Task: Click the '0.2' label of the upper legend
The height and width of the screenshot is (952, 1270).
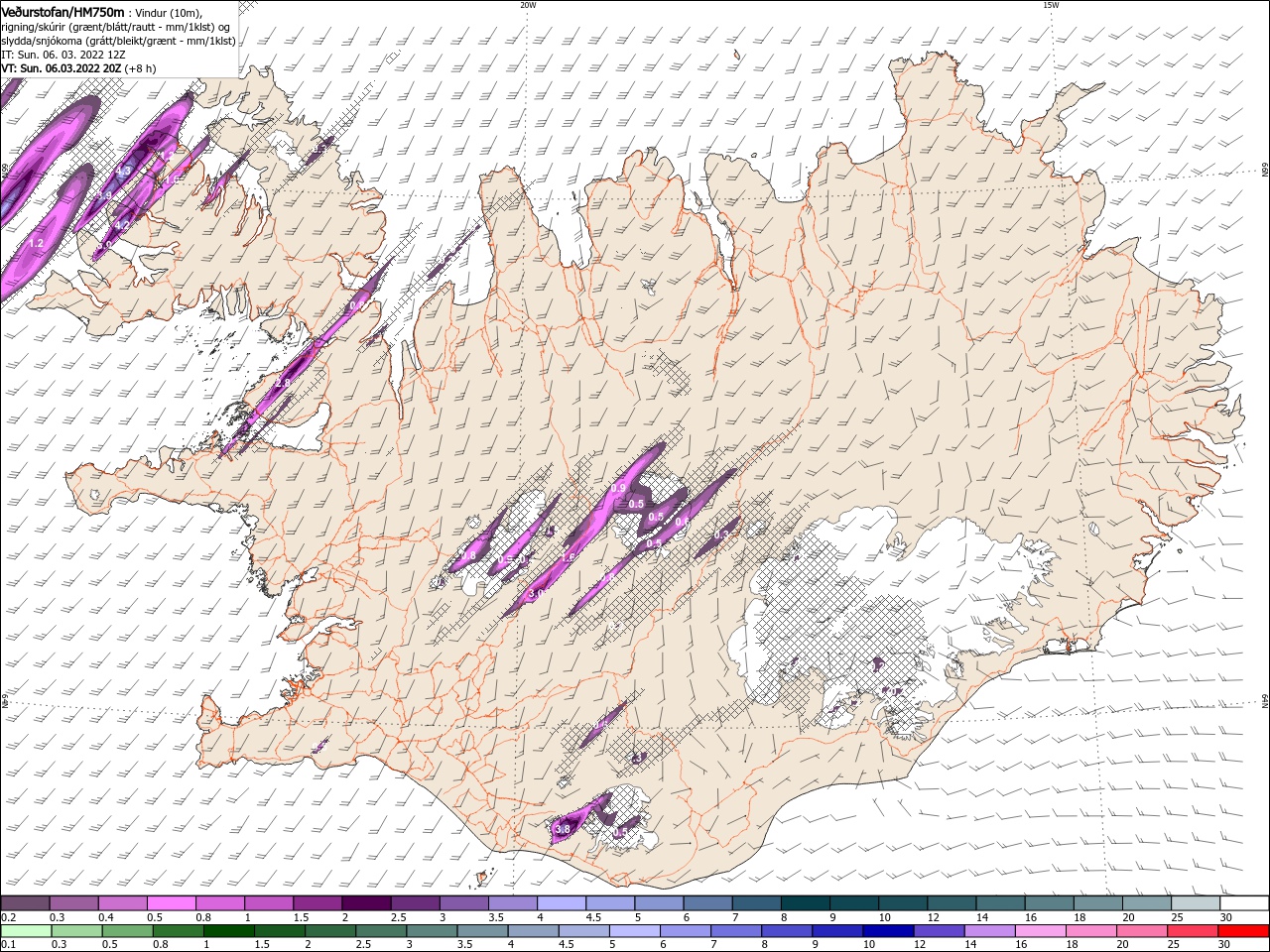Action: 8,917
